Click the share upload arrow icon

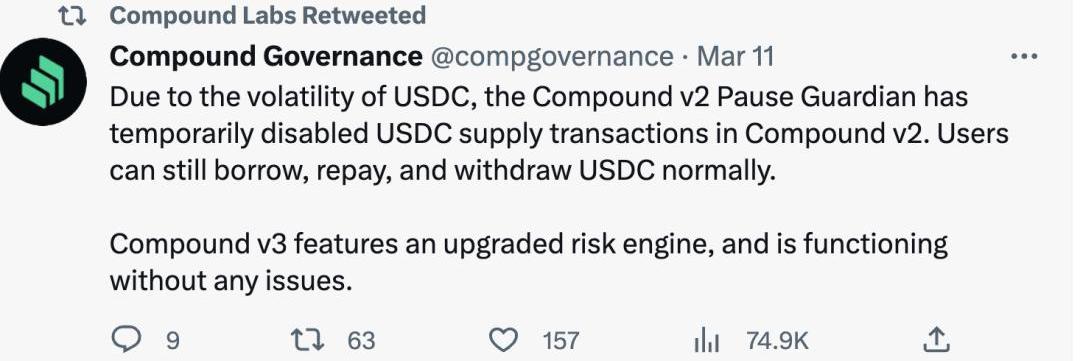point(936,339)
